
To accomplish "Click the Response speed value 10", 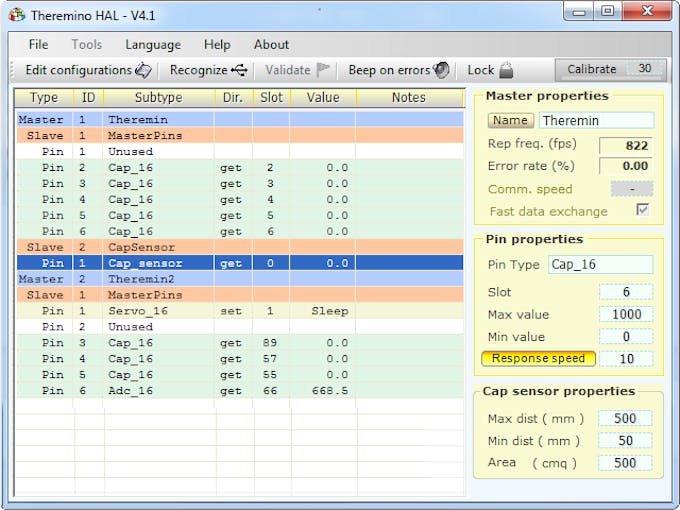I will (x=626, y=359).
